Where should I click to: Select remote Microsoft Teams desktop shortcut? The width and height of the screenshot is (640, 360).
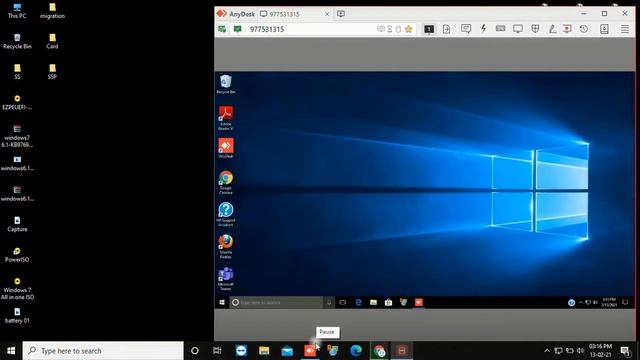pyautogui.click(x=226, y=279)
